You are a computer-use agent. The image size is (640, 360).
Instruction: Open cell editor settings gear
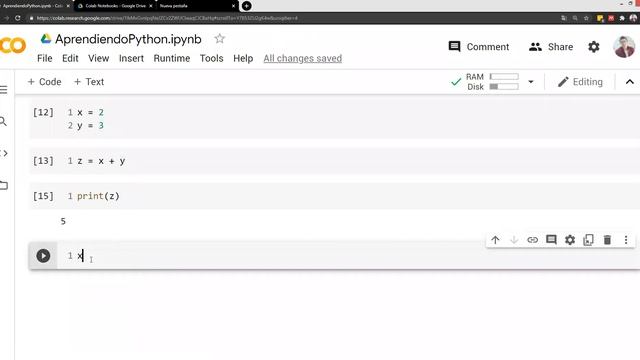(570, 240)
